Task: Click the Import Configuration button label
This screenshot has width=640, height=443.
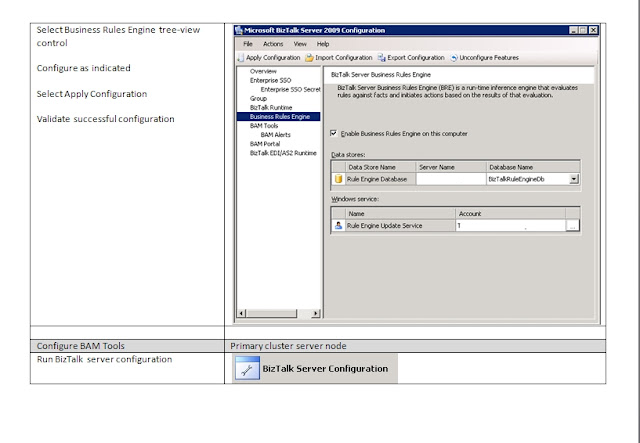Action: [x=344, y=58]
